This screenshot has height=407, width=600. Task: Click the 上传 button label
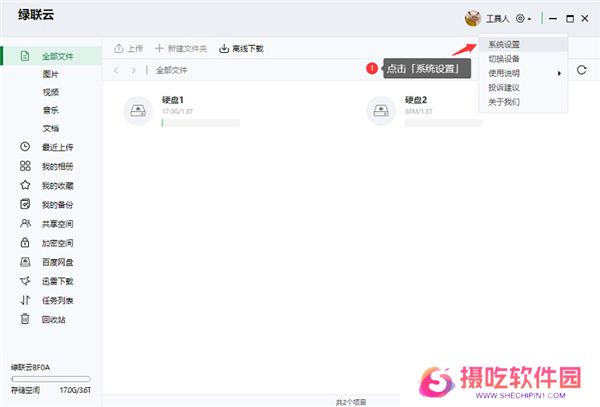[135, 49]
